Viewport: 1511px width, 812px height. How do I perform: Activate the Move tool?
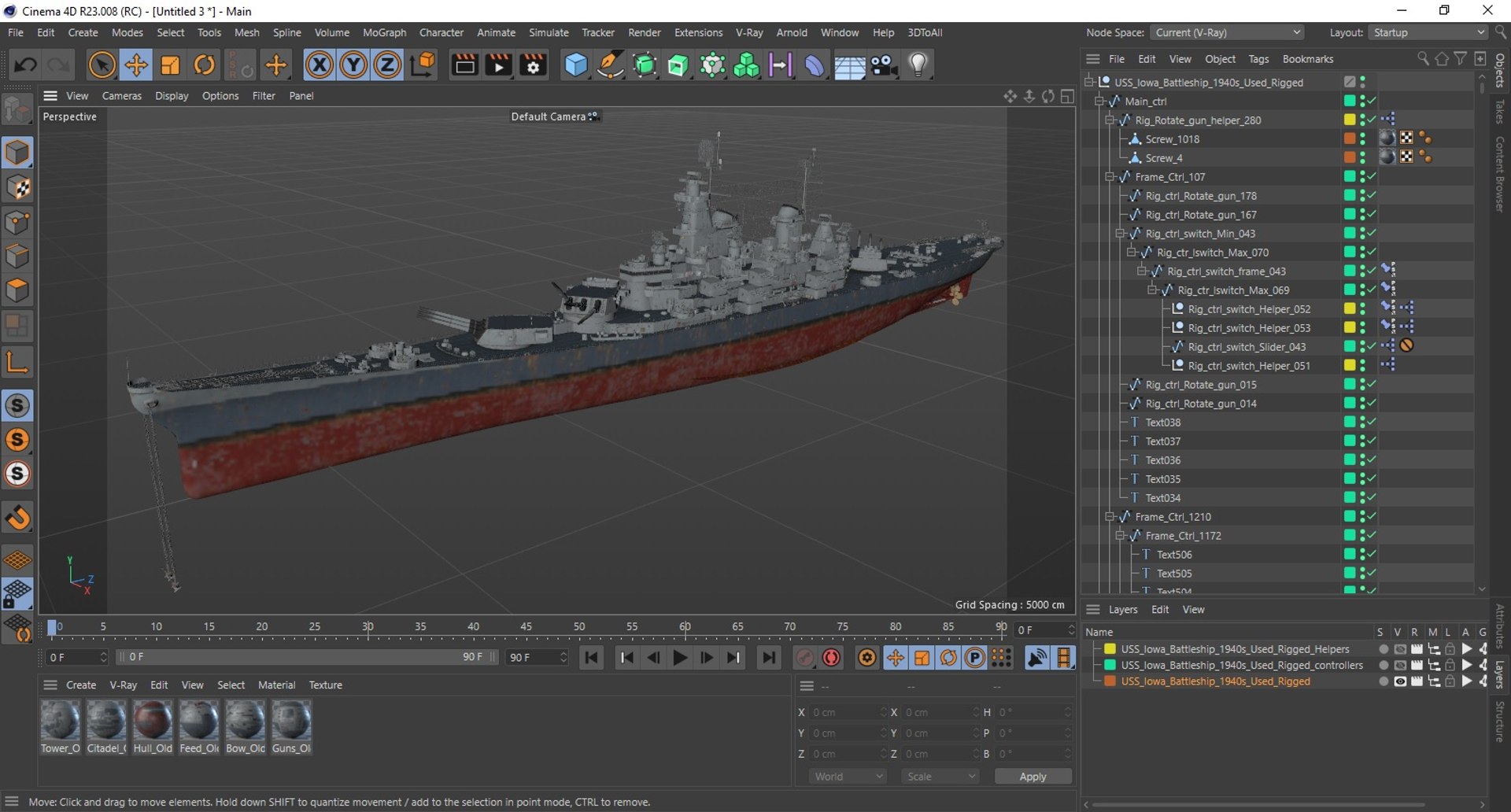pos(136,65)
